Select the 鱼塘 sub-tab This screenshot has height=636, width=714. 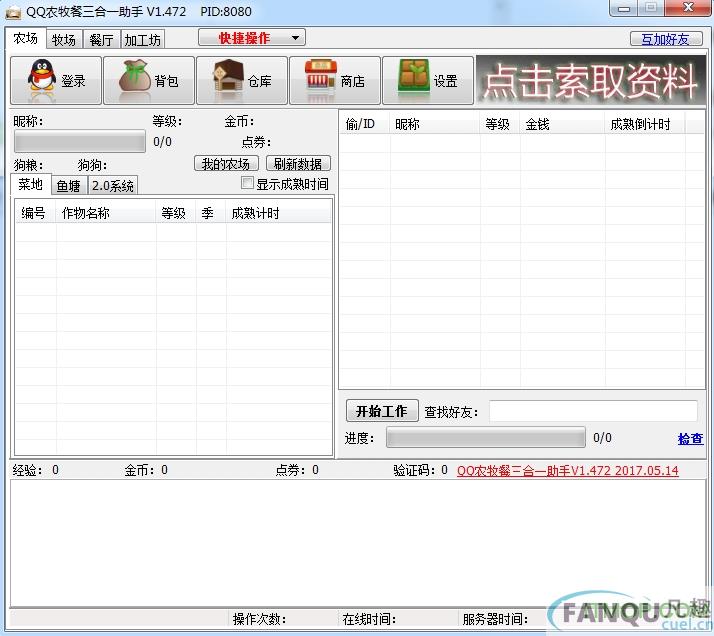pyautogui.click(x=69, y=186)
